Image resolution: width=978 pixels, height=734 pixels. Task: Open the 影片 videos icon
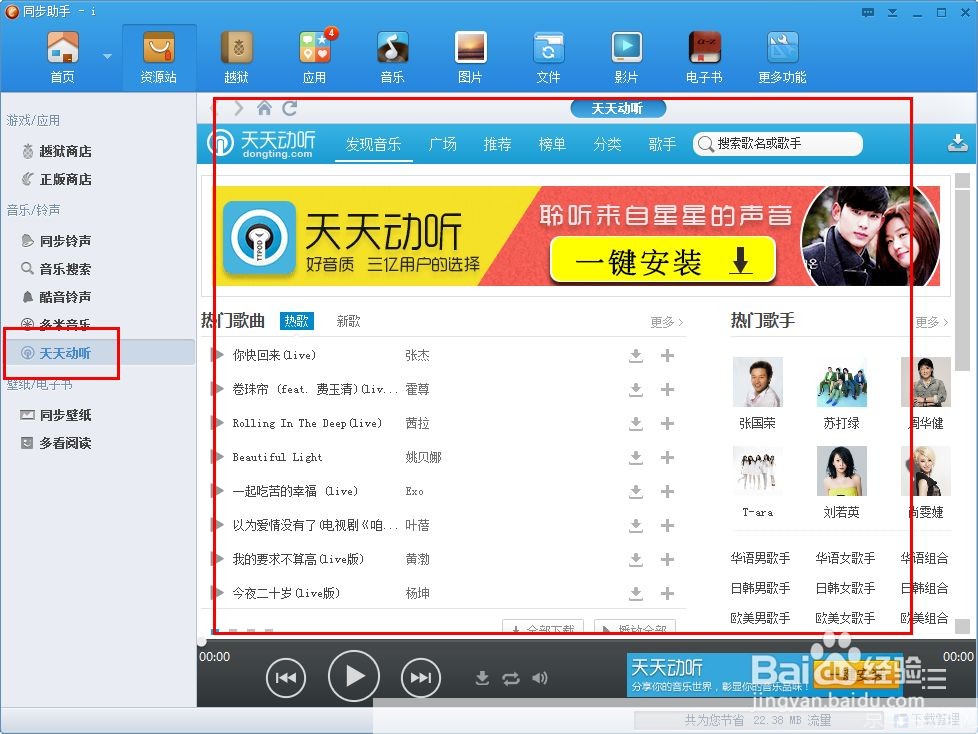pos(626,57)
